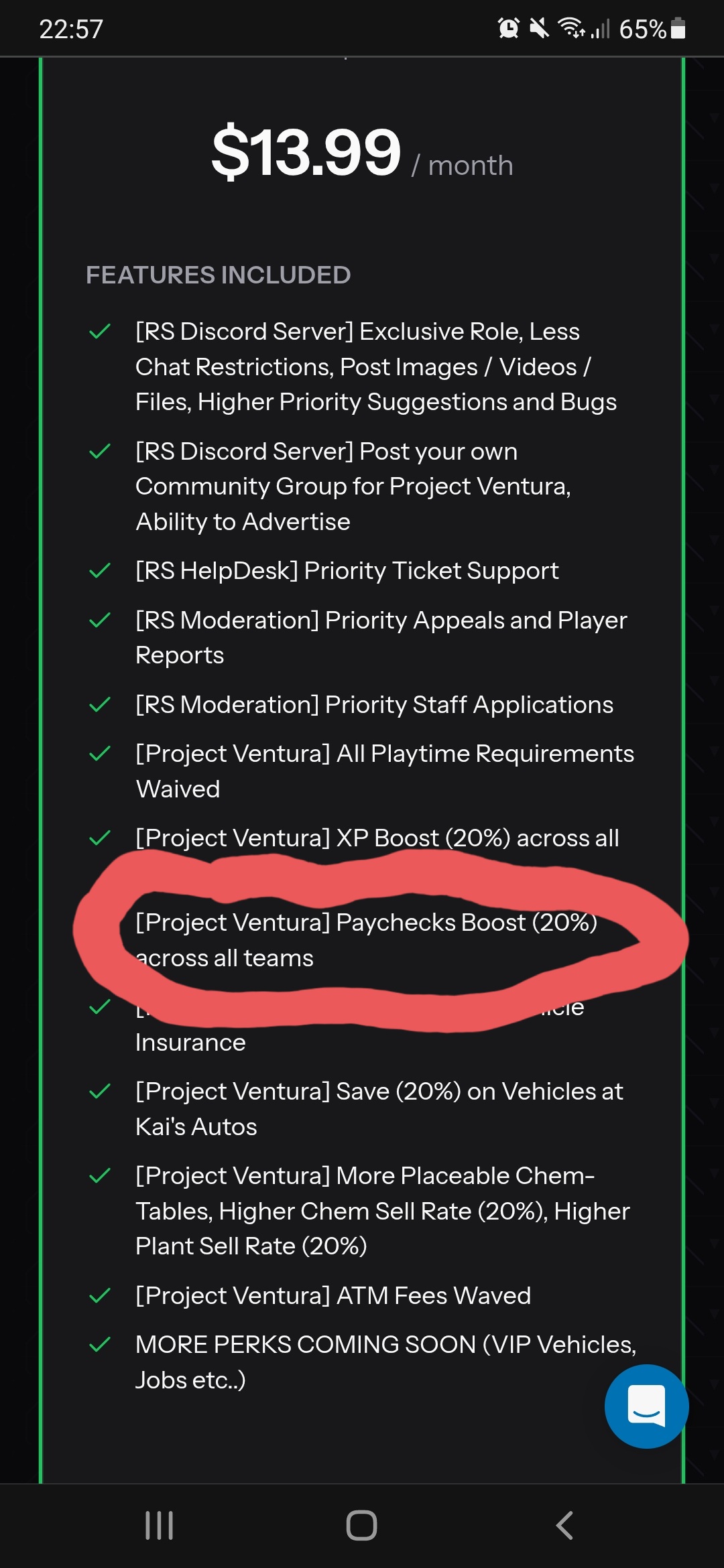This screenshot has width=724, height=1568.
Task: Tap the 22:57 clock in status bar
Action: coord(71,29)
